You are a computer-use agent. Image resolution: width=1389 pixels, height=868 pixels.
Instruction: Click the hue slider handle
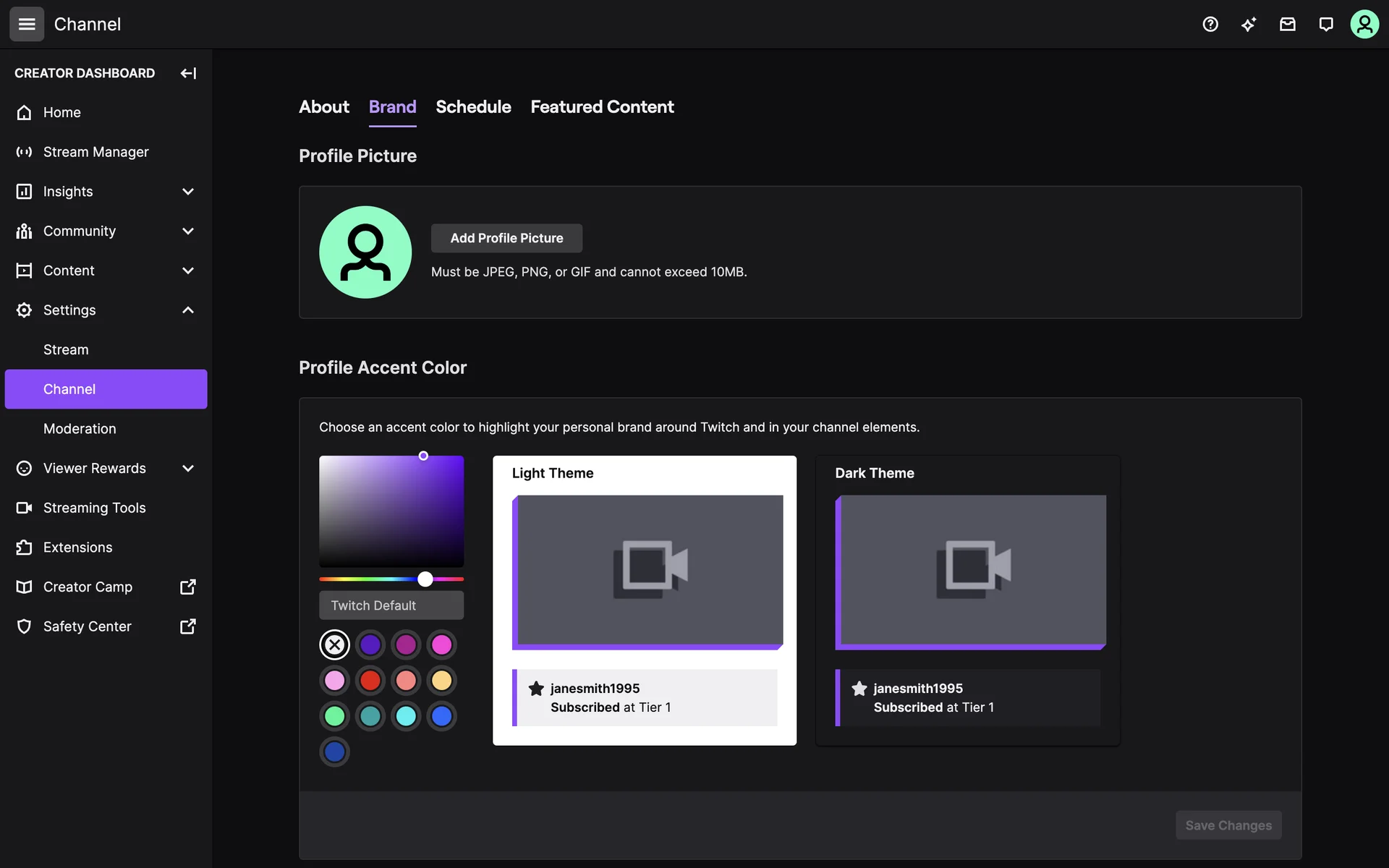(x=425, y=579)
